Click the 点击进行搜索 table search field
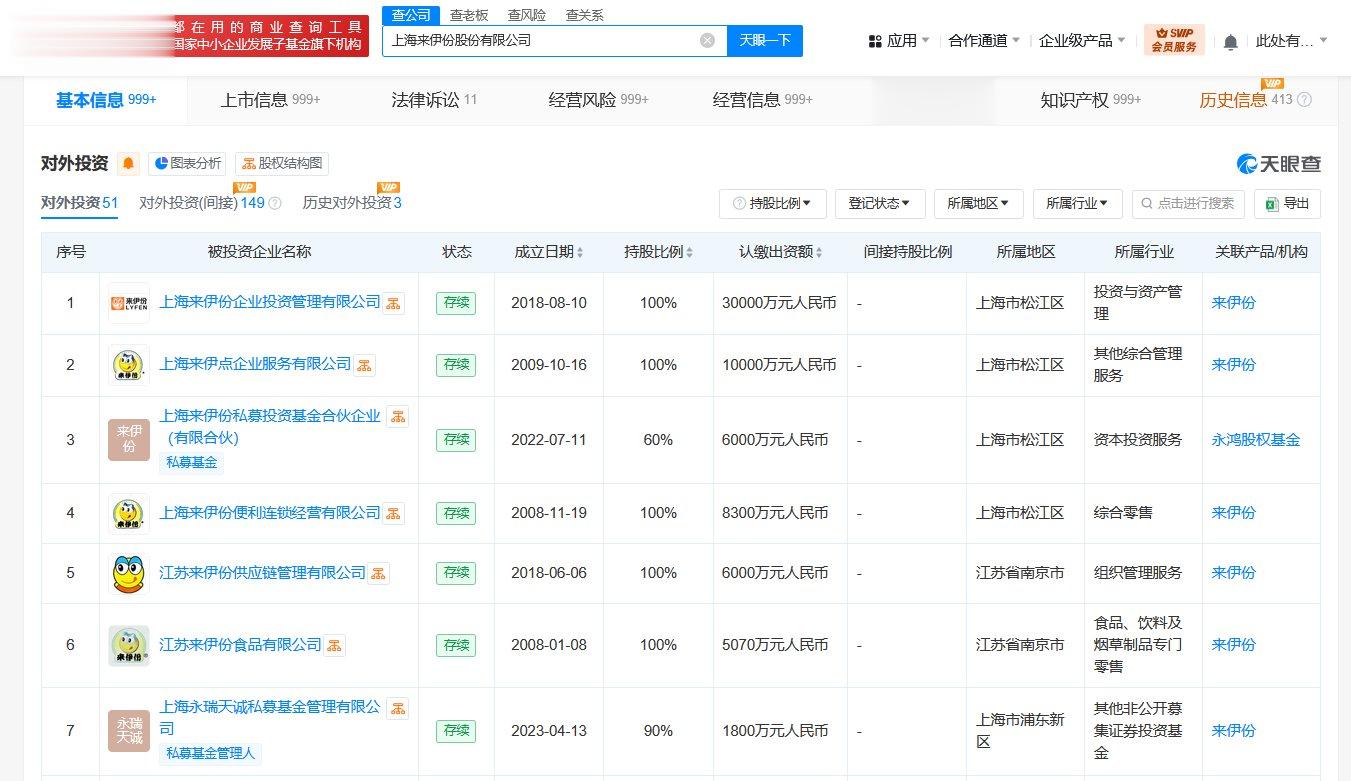1351x781 pixels. coord(1189,203)
